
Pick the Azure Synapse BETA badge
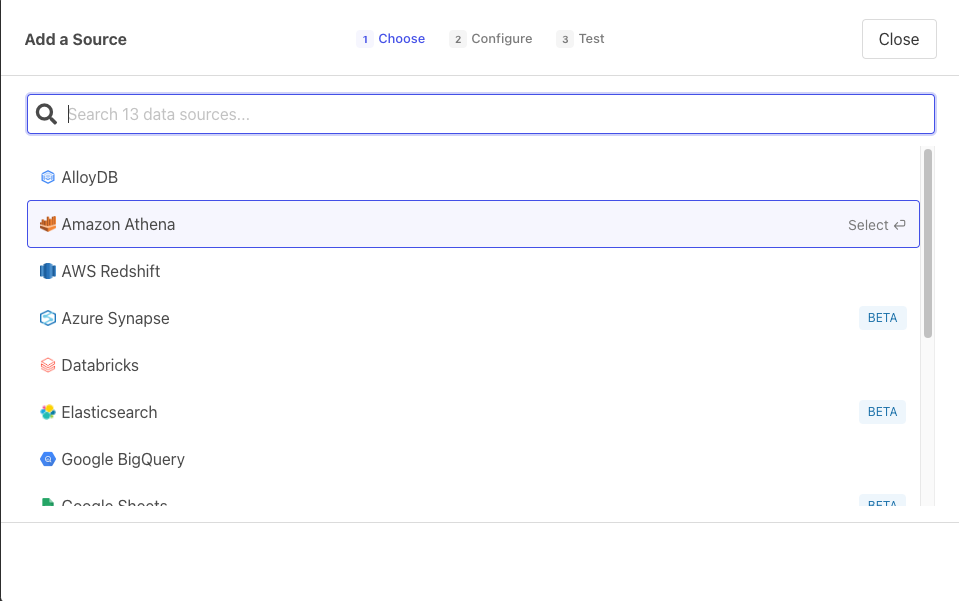coord(882,318)
